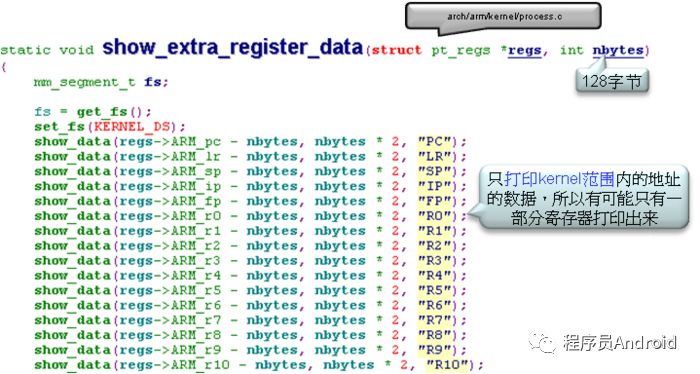The height and width of the screenshot is (374, 700).
Task: Select the highlighted "PC" string literal
Action: coord(435,142)
